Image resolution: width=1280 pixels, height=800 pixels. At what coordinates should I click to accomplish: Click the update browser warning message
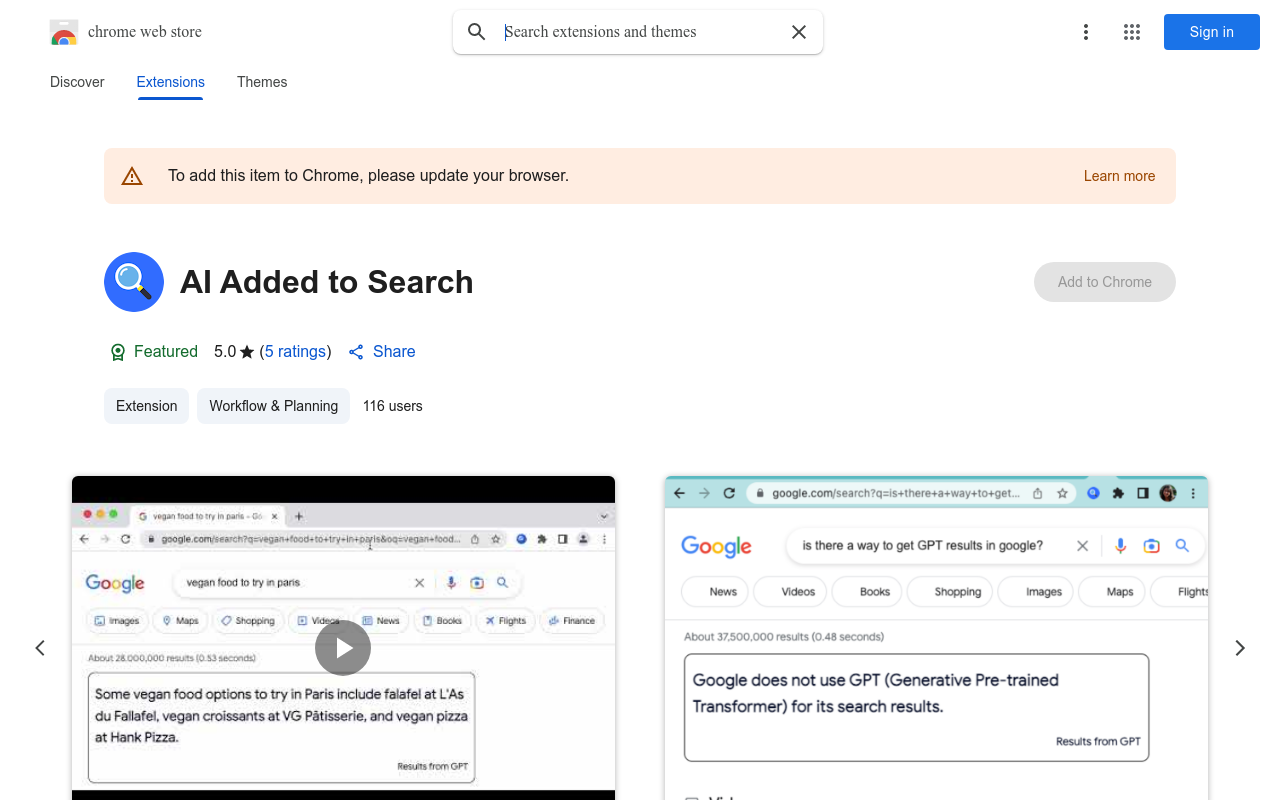click(368, 176)
